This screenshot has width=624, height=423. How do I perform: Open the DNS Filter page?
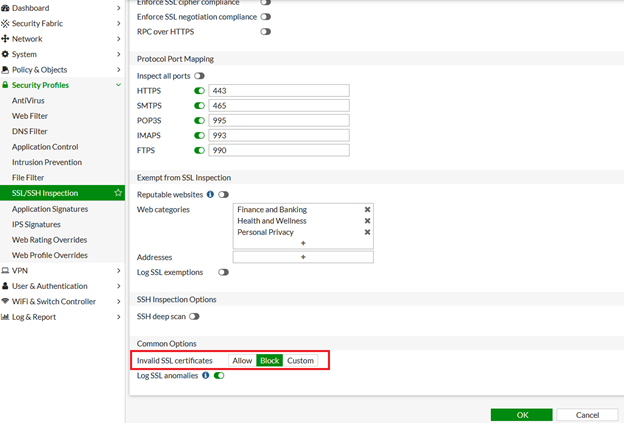coord(29,131)
